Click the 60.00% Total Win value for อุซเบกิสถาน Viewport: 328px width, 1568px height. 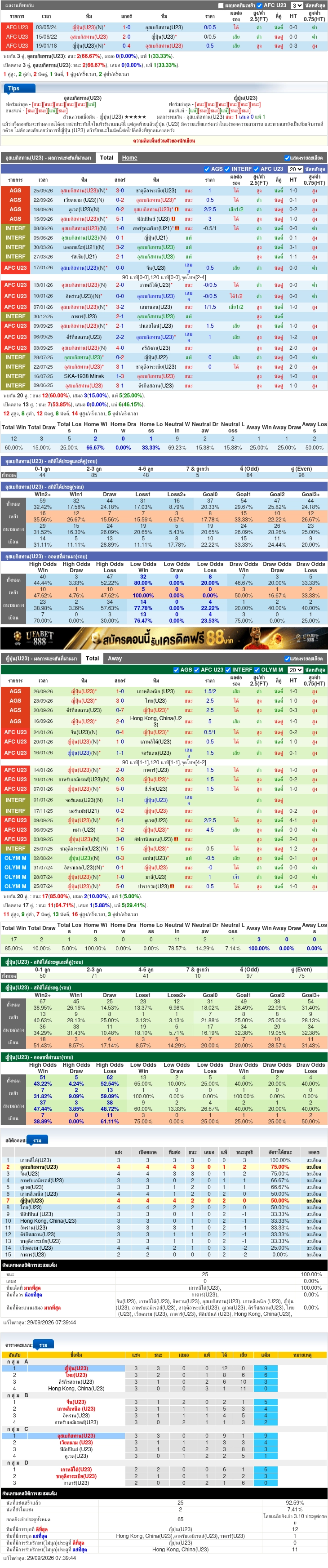[13, 447]
